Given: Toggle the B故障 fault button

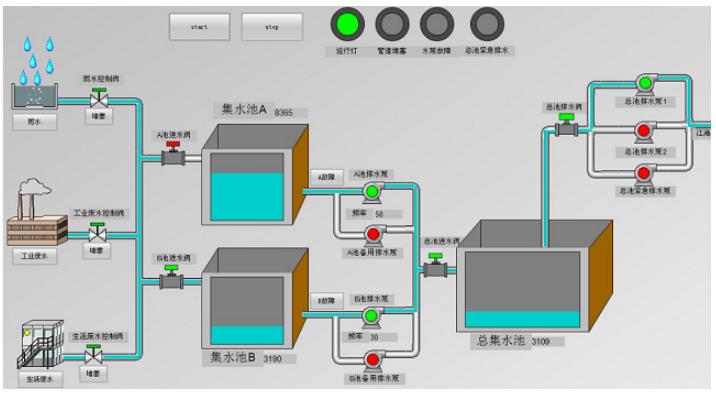Looking at the screenshot, I should coord(326,301).
